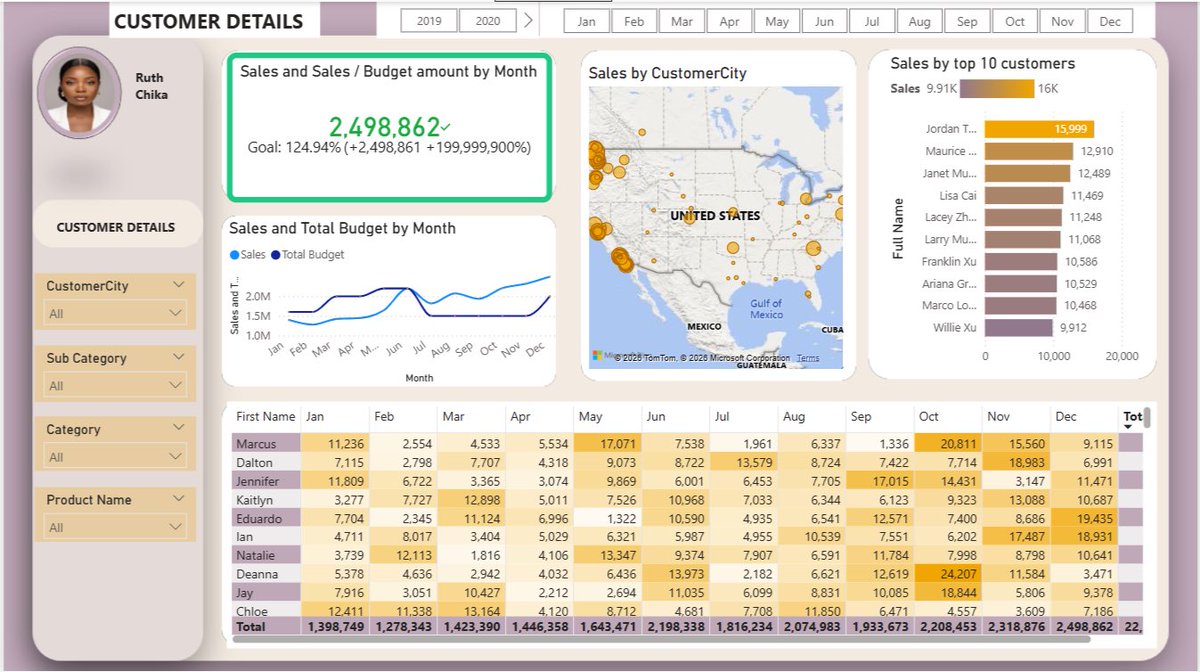Open the CustomerCity All dropdown
Image resolution: width=1200 pixels, height=672 pixels.
113,313
